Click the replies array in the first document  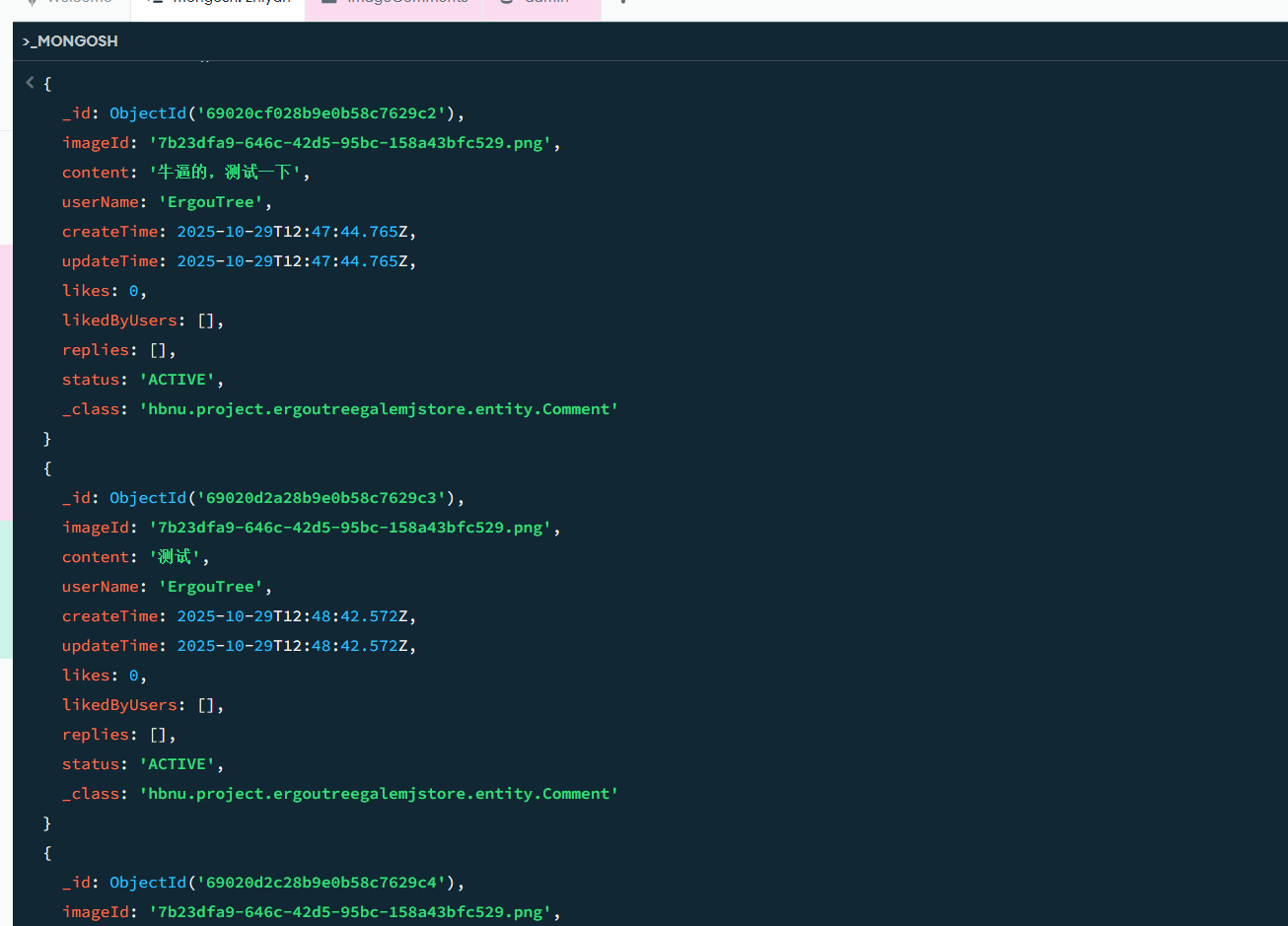pyautogui.click(x=163, y=350)
